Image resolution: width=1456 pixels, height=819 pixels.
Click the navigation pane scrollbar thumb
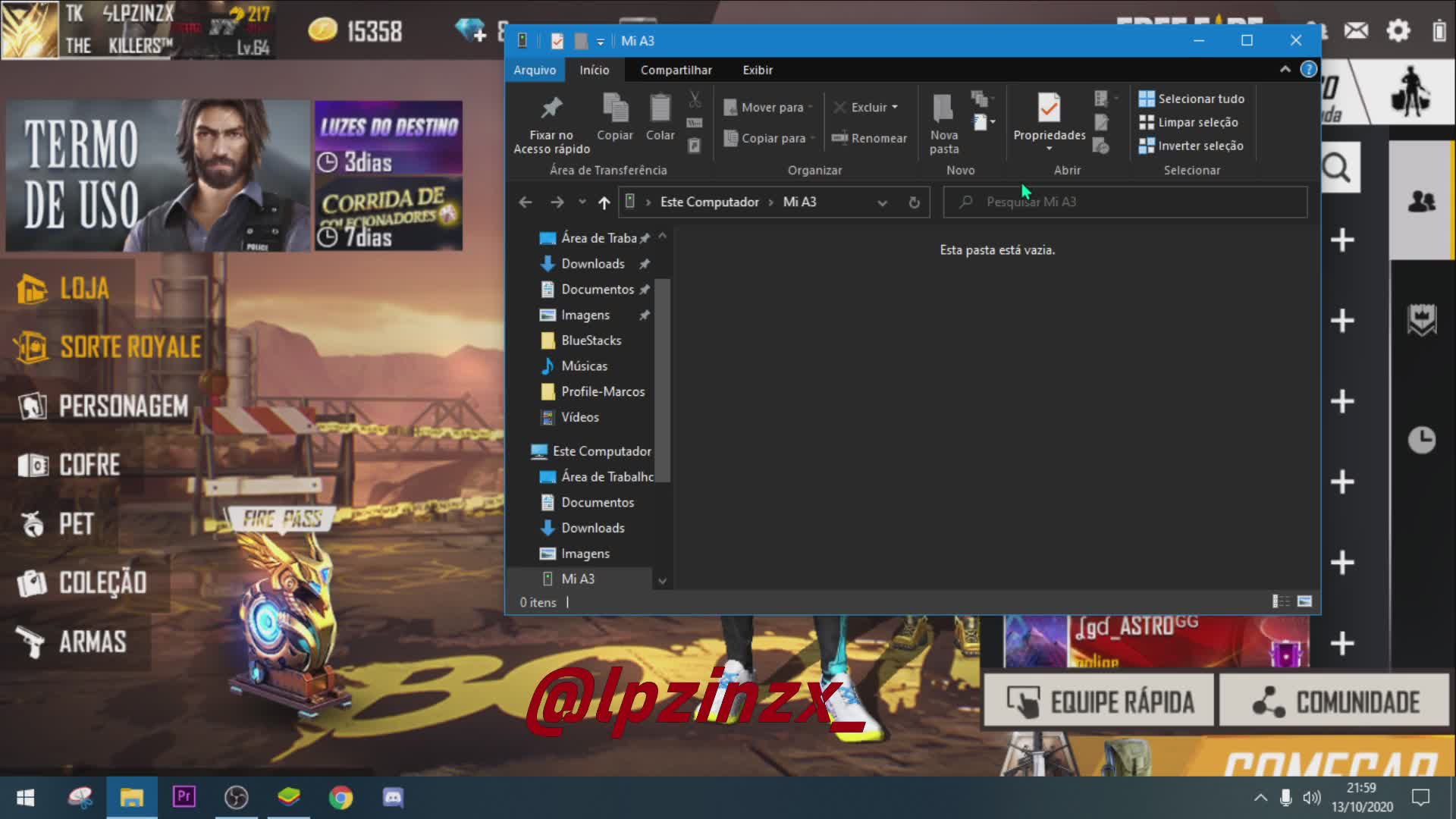[662, 379]
